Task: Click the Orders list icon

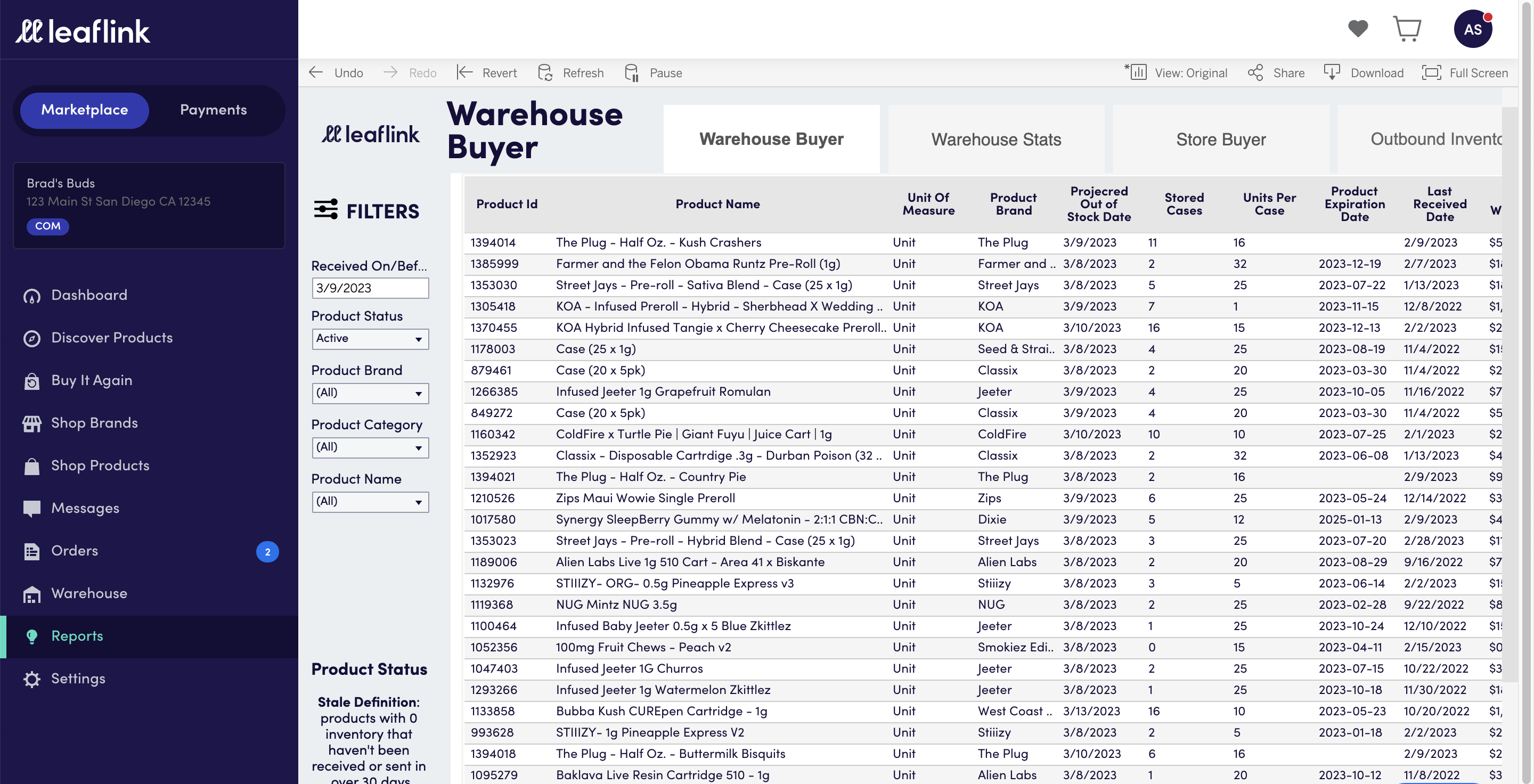Action: point(31,551)
